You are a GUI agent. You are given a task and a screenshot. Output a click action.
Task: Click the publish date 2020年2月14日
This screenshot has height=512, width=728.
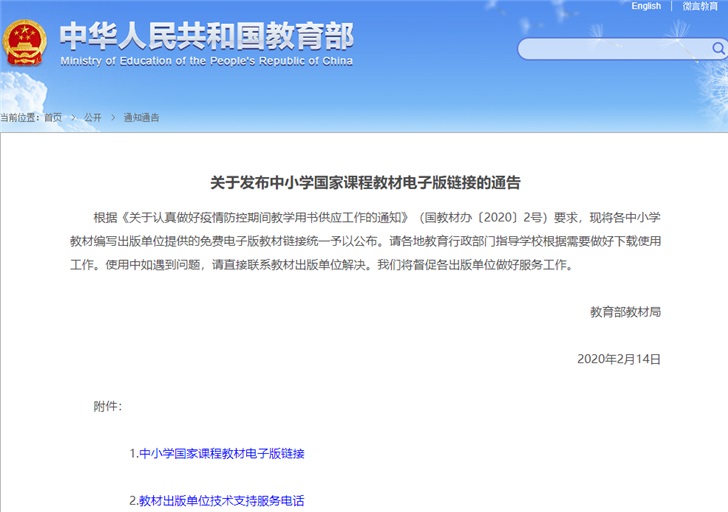[619, 358]
